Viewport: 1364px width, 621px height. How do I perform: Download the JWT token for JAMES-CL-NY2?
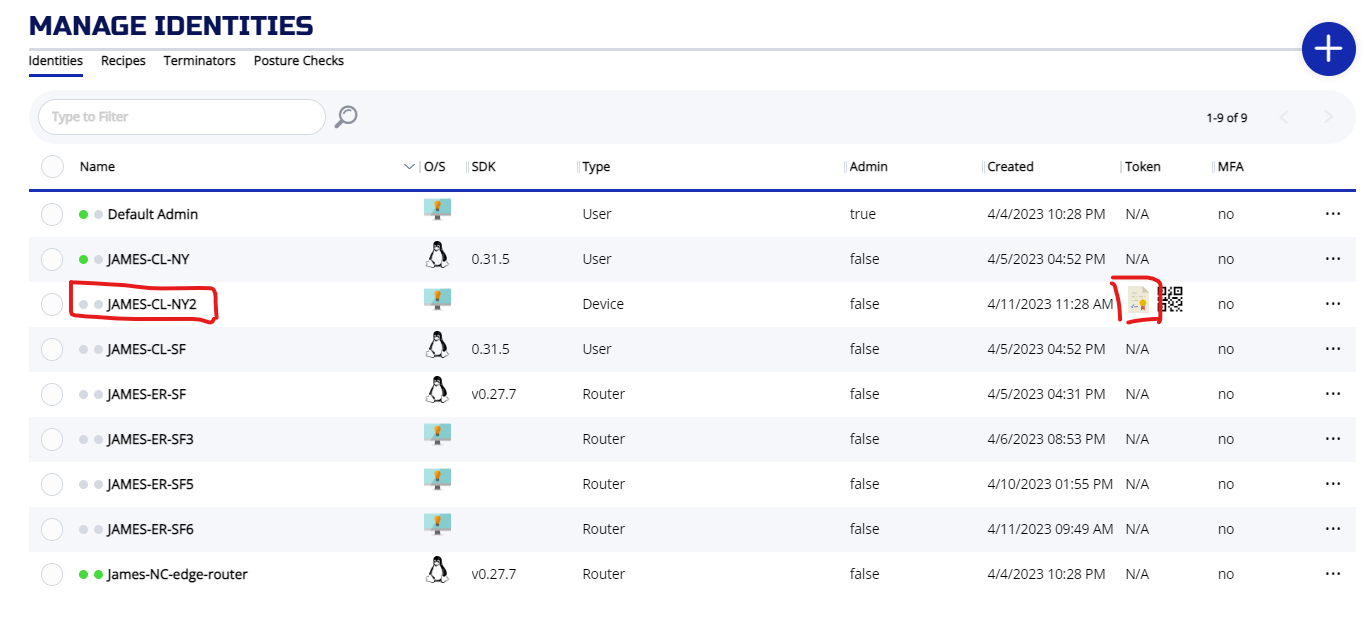point(1138,301)
